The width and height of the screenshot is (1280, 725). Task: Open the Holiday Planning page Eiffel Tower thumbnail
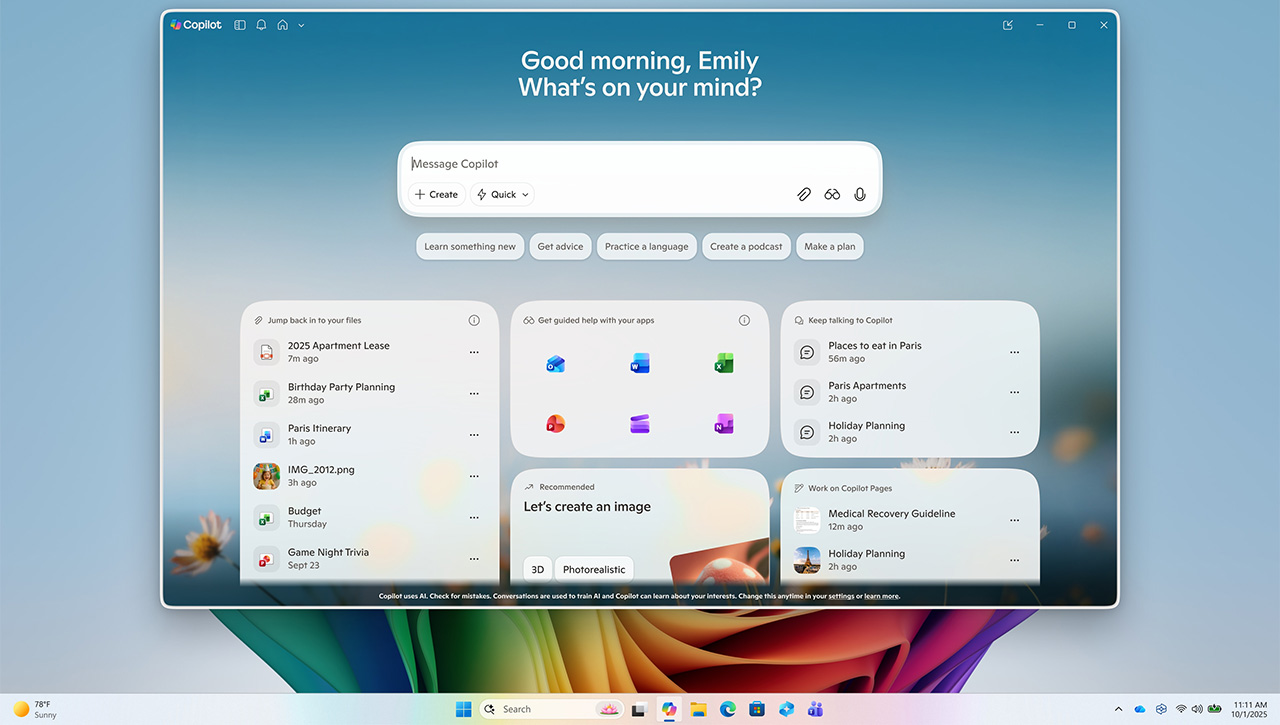point(807,560)
